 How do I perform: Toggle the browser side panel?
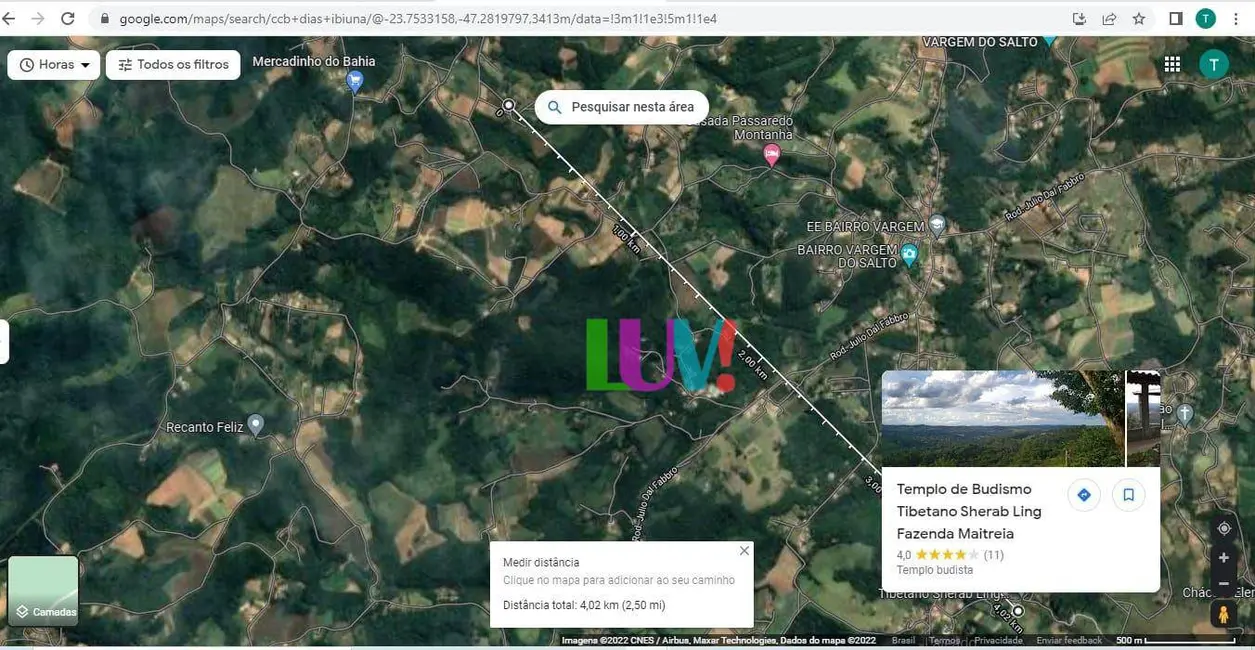[1176, 18]
